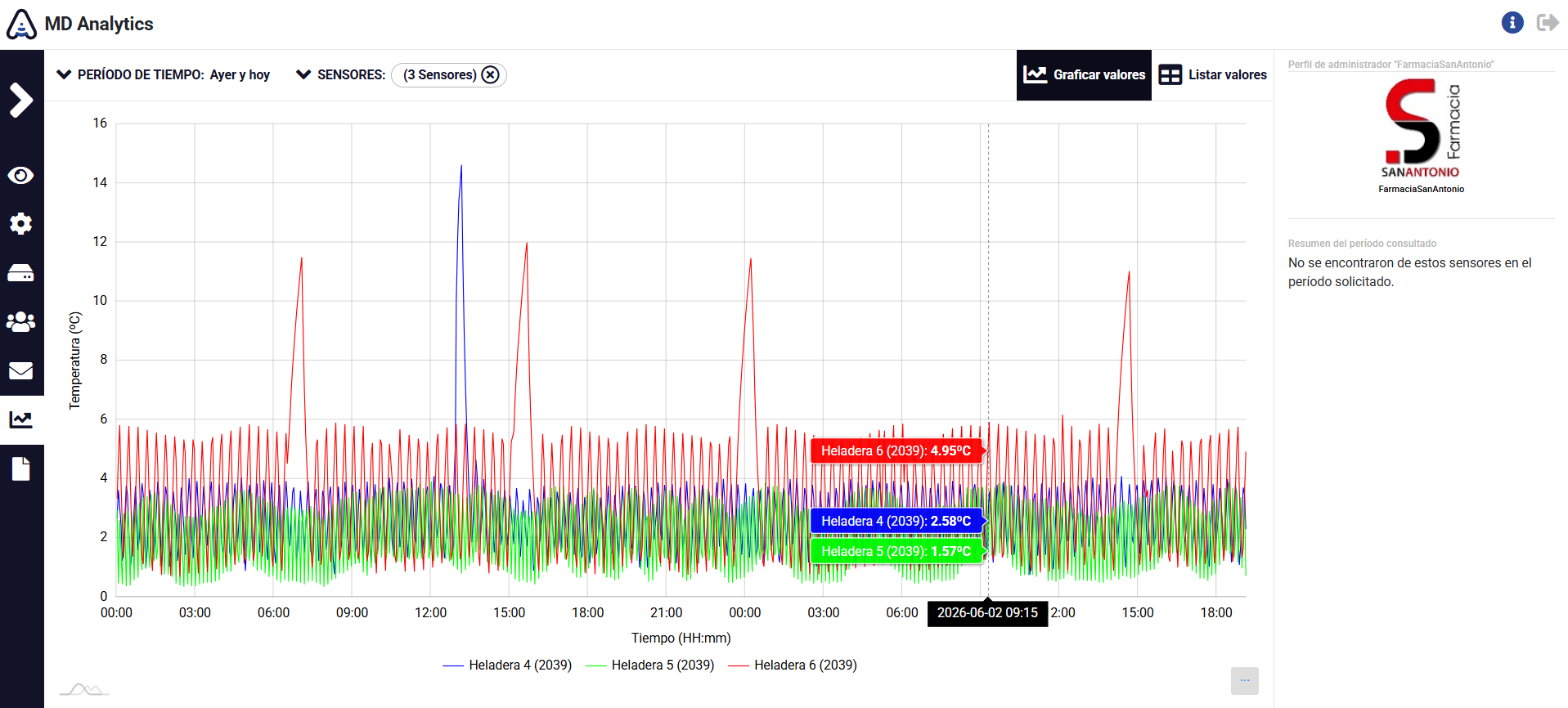Switch to Graficar valores tab
Viewport: 1568px width, 708px height.
coord(1084,75)
